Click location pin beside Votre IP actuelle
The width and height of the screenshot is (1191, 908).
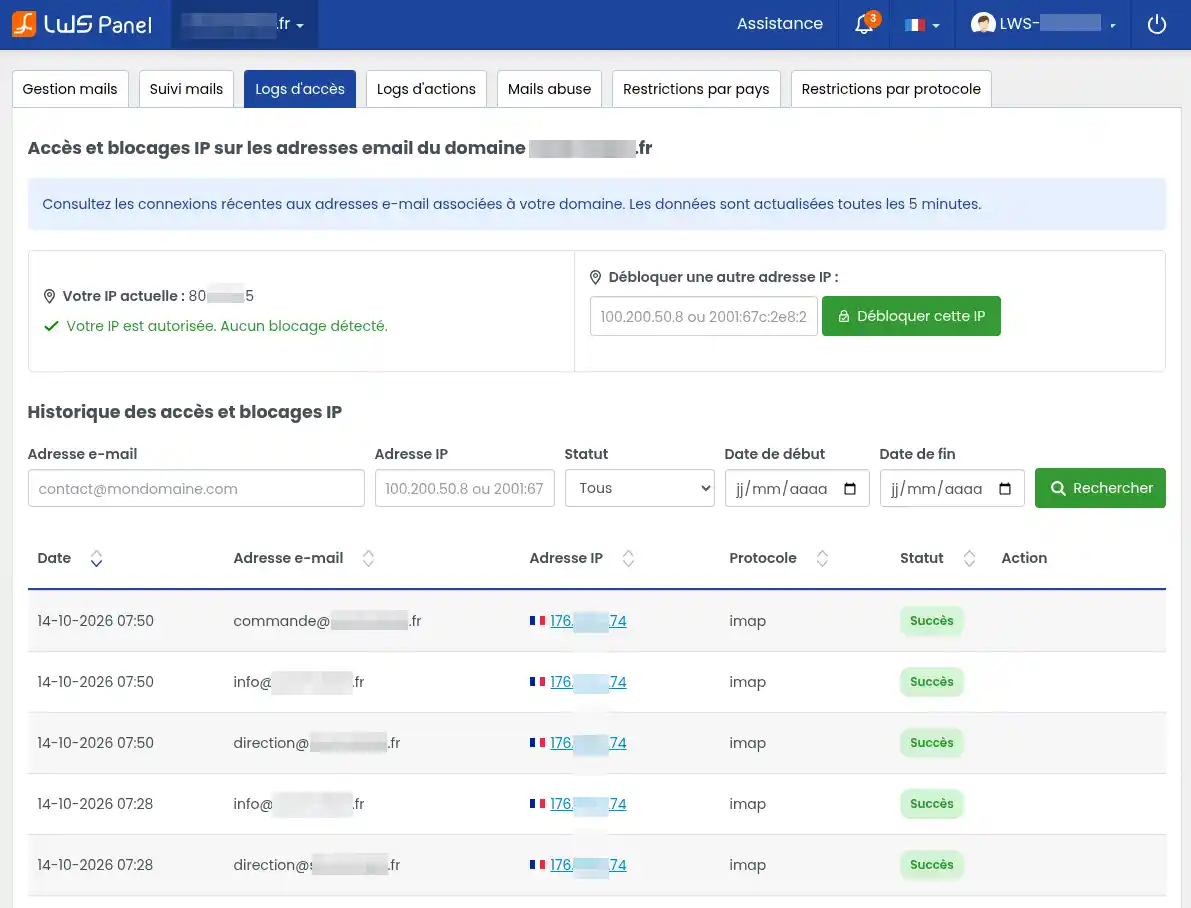pos(49,296)
